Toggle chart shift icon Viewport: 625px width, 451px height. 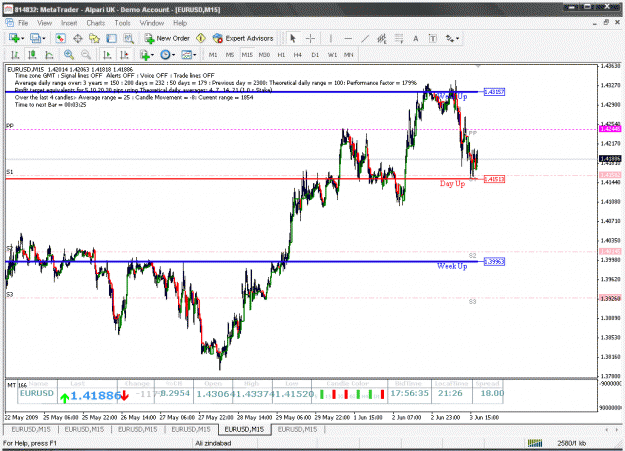click(x=124, y=55)
